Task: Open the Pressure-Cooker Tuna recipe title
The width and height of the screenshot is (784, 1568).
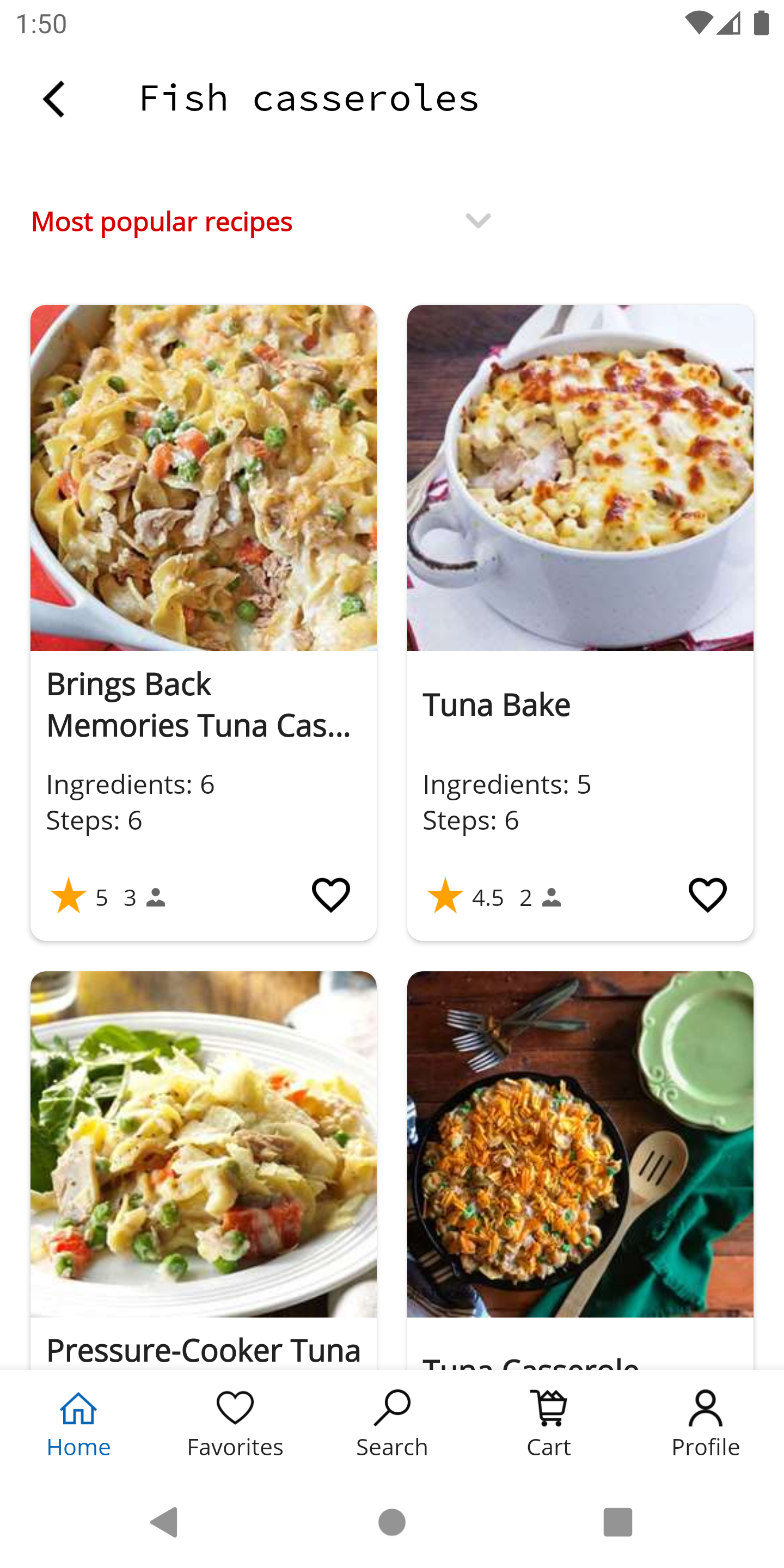Action: [x=203, y=1350]
